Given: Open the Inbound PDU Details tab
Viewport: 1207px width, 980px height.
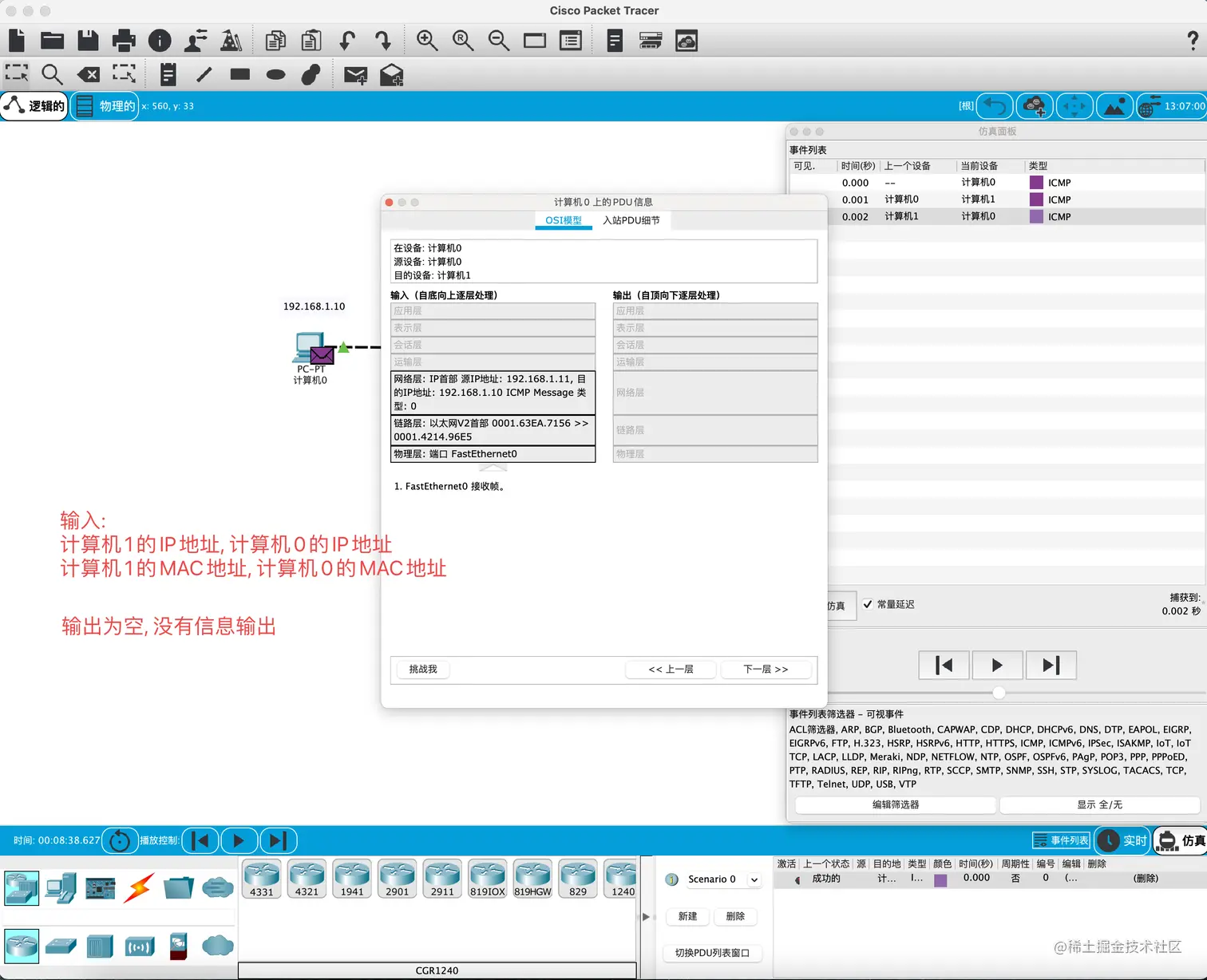Looking at the screenshot, I should 631,220.
